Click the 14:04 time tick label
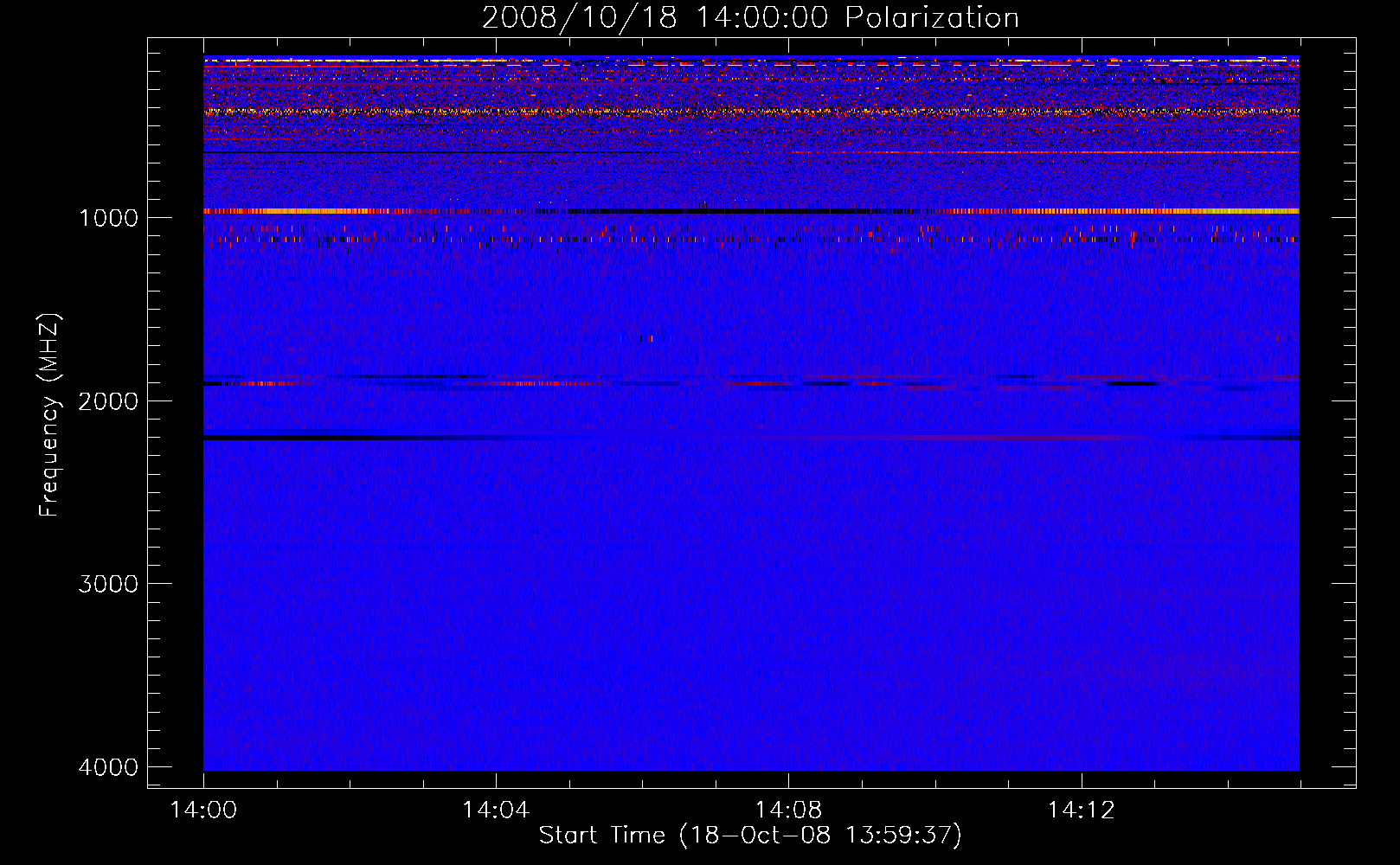The width and height of the screenshot is (1400, 865). (x=496, y=811)
